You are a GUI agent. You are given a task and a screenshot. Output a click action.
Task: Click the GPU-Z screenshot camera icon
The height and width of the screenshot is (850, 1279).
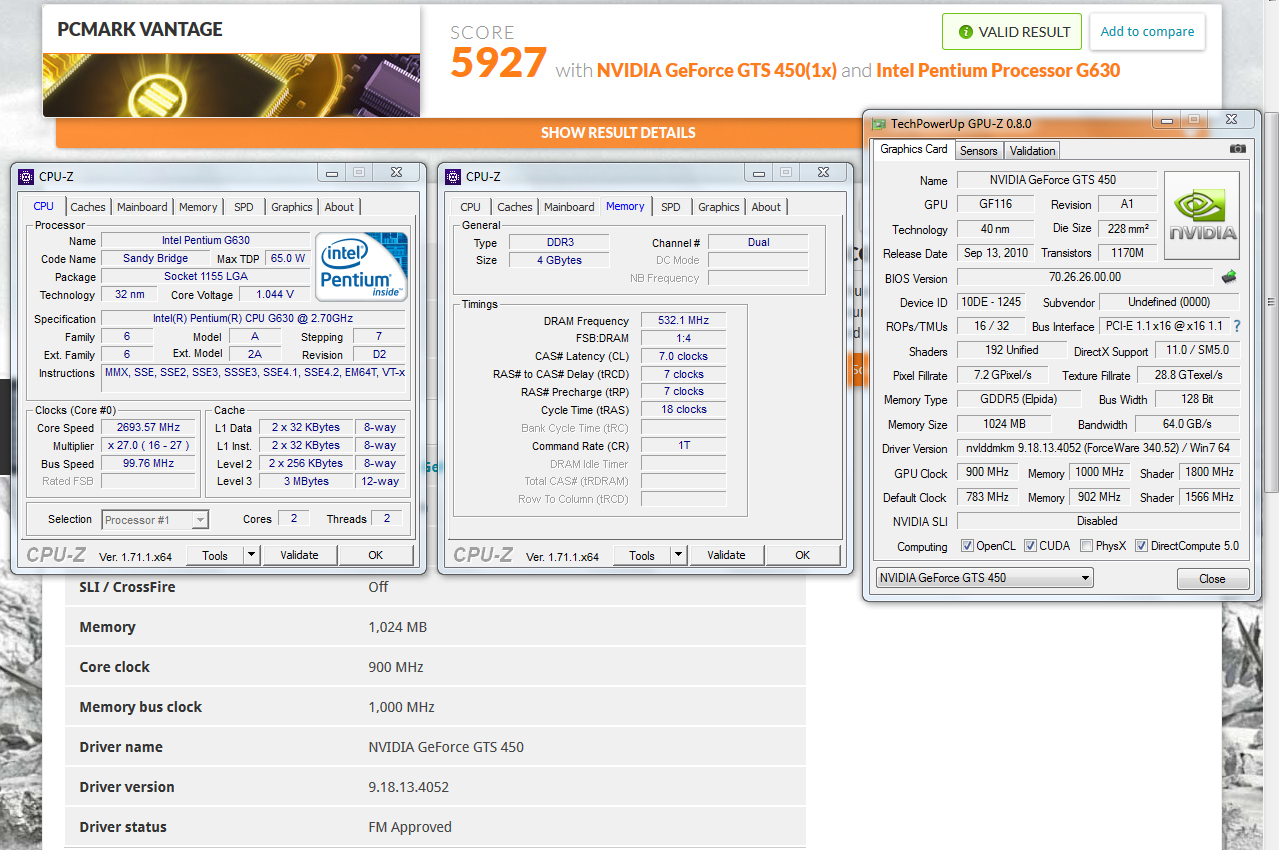click(x=1237, y=149)
